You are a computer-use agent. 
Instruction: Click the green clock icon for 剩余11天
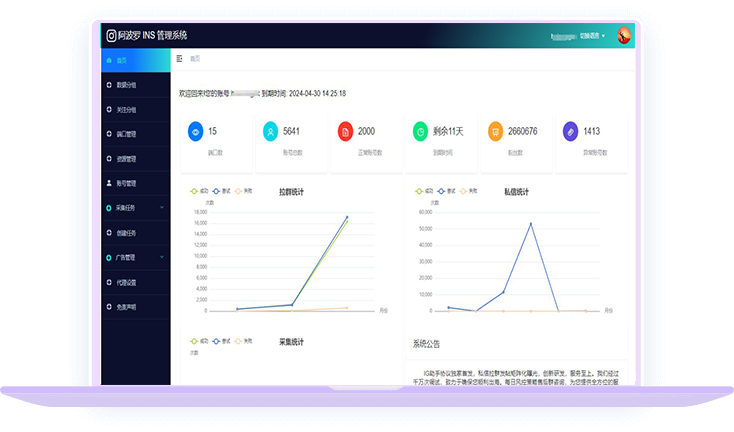(420, 131)
